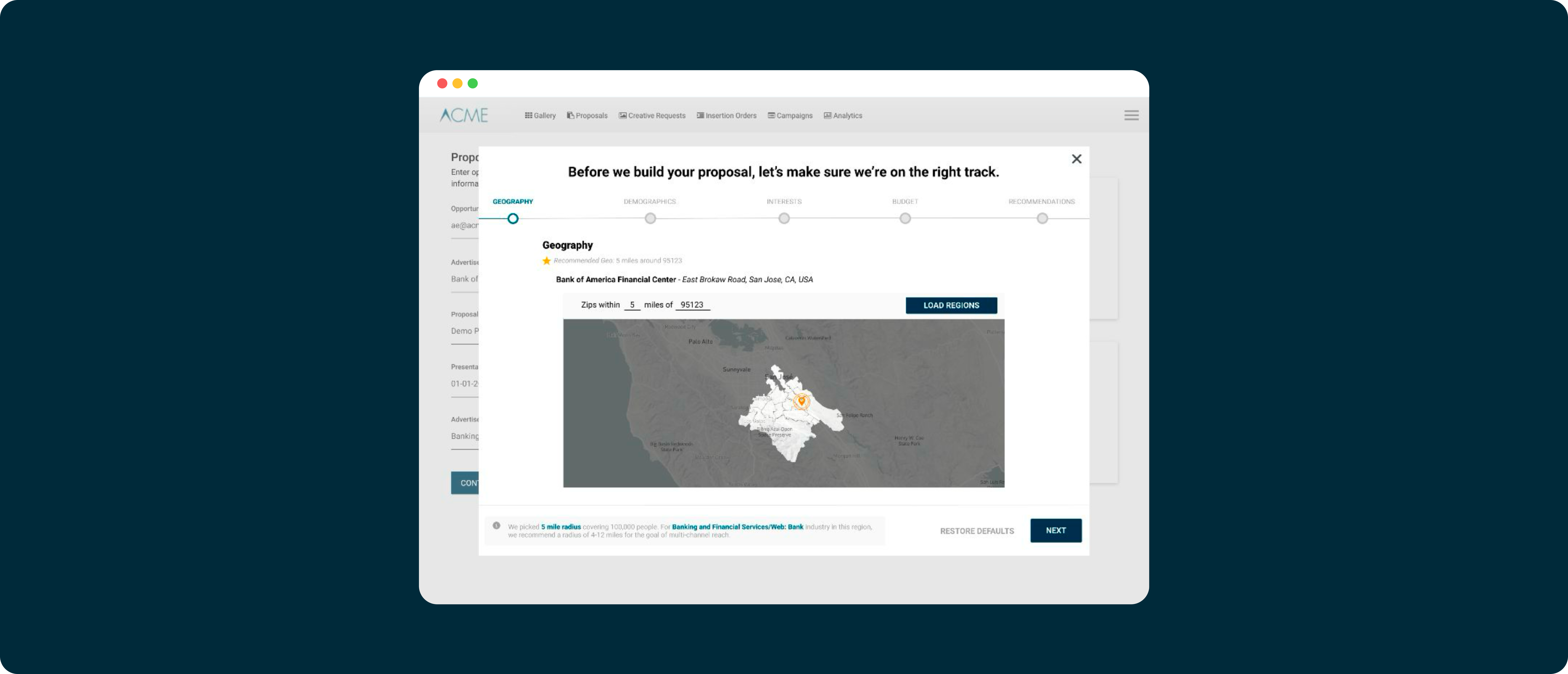Click the 'Palo Alto' map label

700,342
